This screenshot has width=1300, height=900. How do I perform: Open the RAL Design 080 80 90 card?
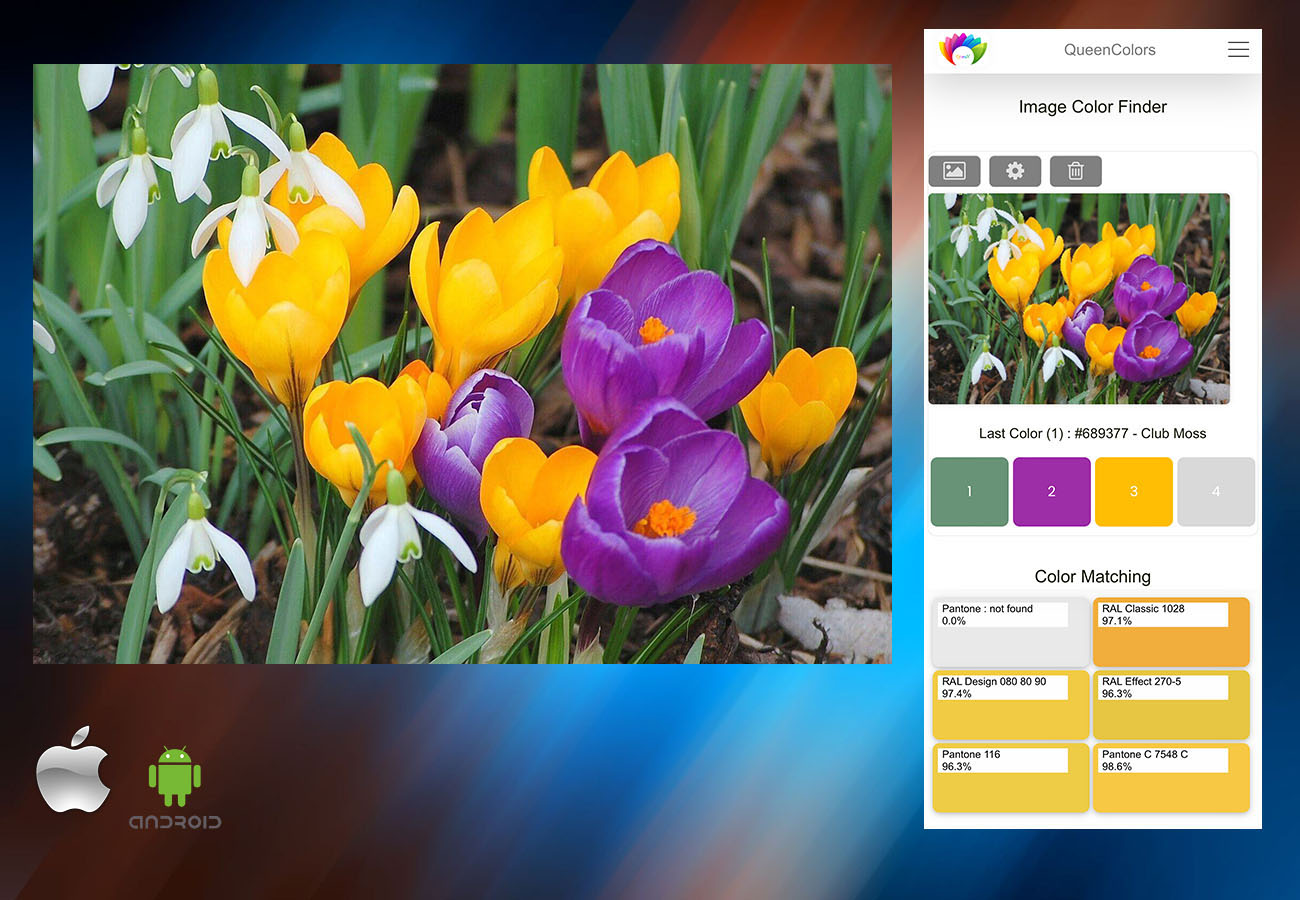click(x=1010, y=705)
